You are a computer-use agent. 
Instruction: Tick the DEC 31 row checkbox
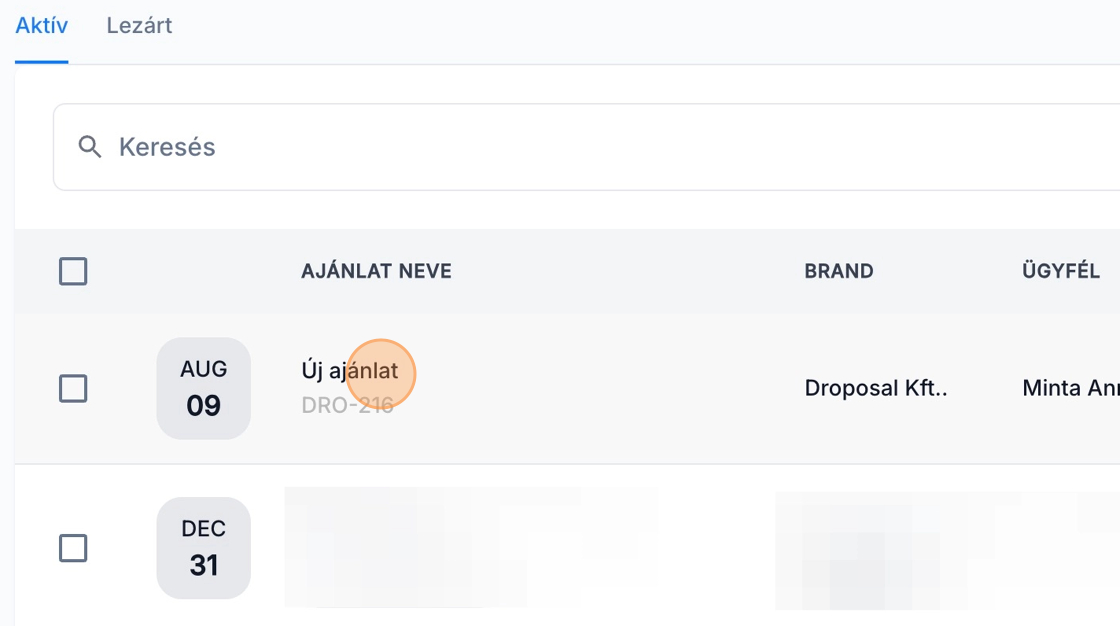73,548
